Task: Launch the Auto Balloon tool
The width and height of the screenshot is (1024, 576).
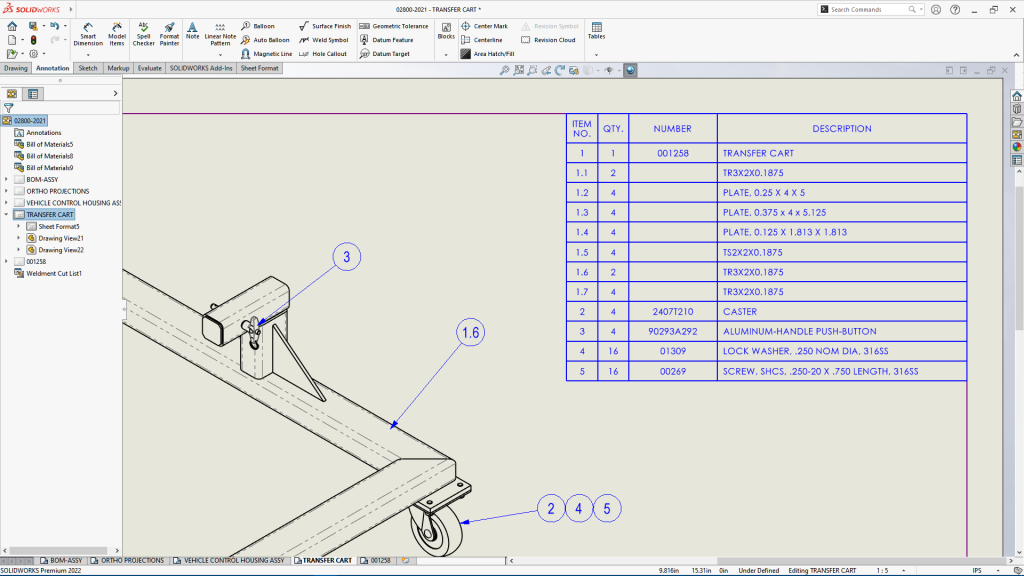Action: (269, 40)
